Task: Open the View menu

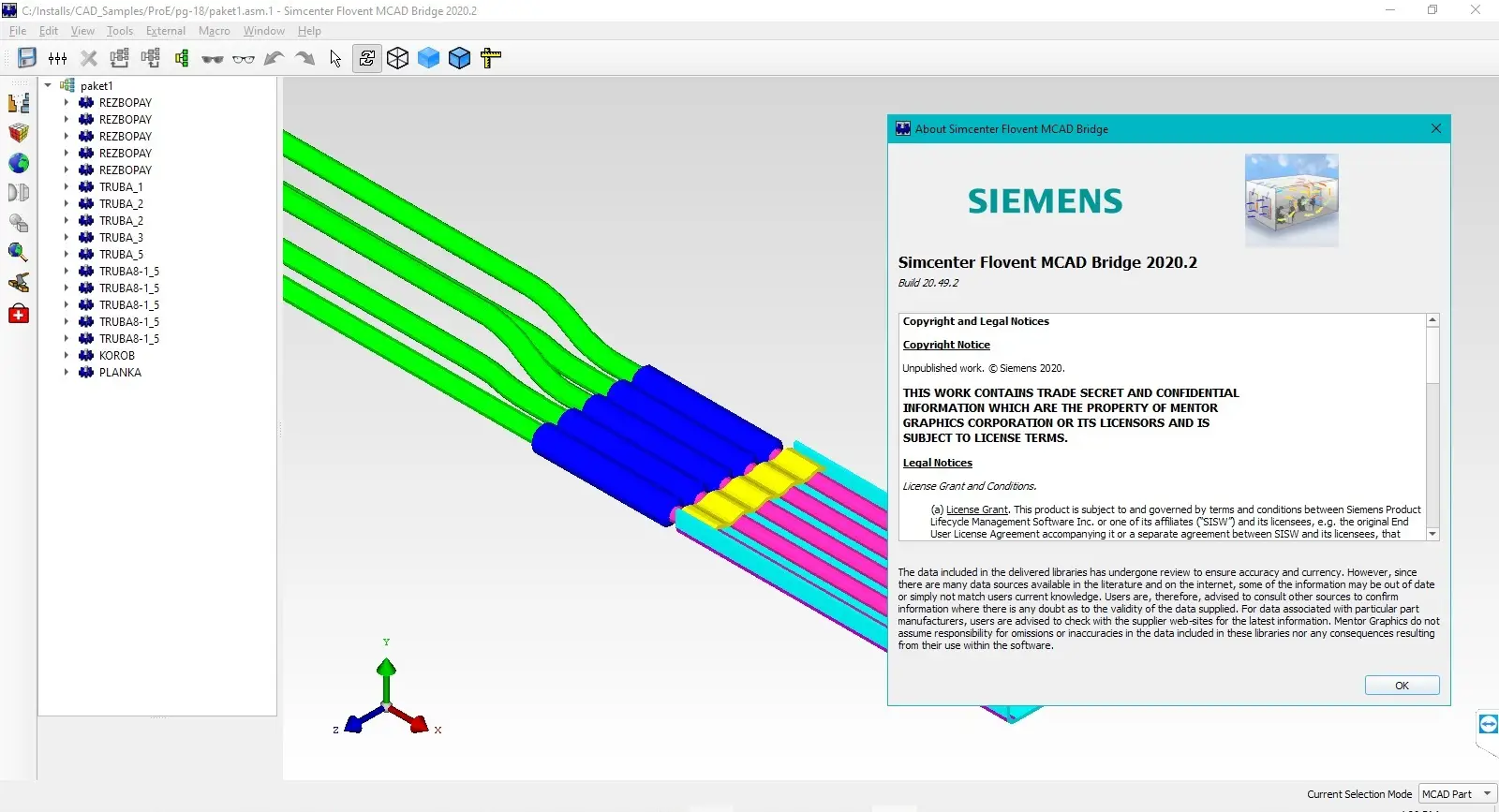Action: [82, 31]
